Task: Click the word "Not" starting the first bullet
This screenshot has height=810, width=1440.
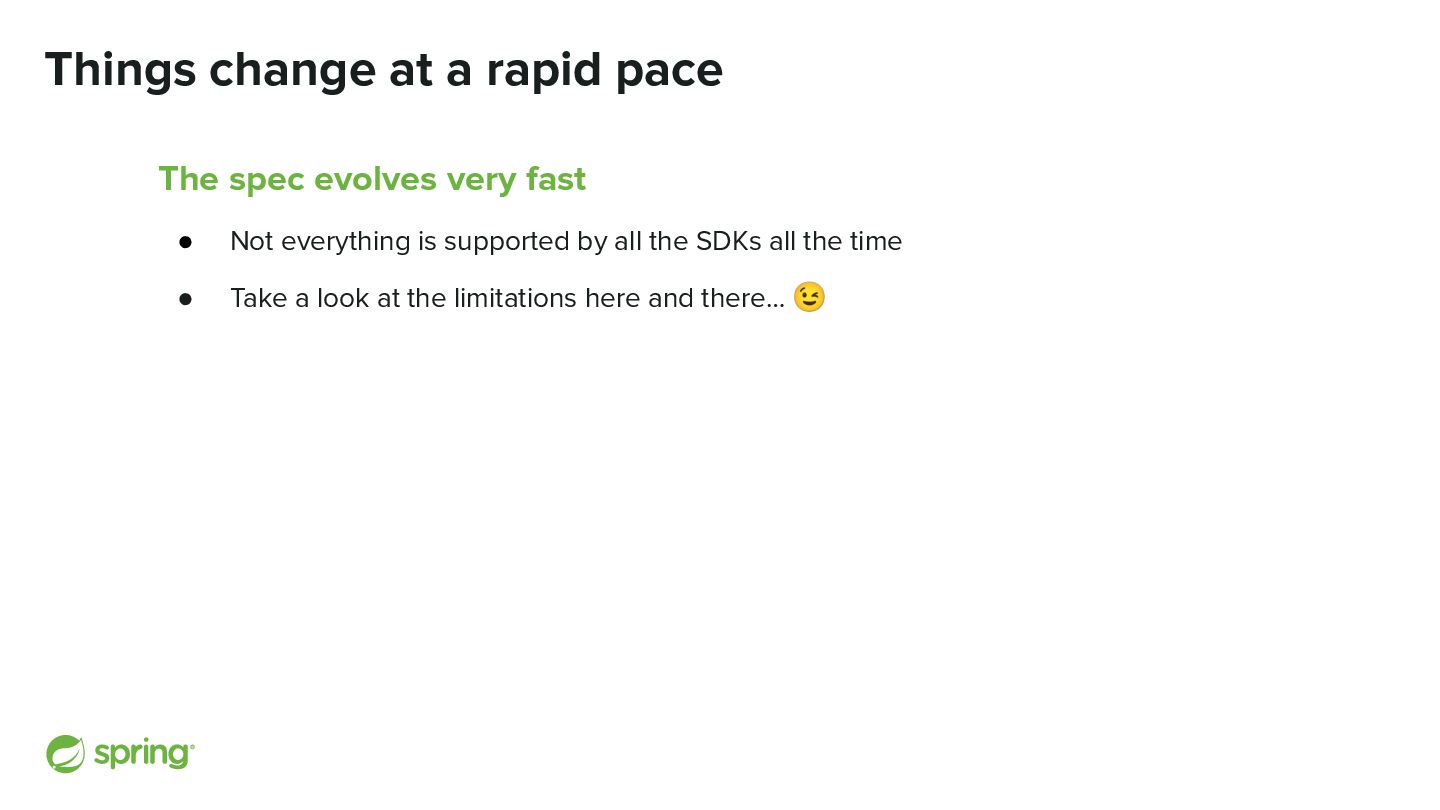Action: (x=251, y=241)
